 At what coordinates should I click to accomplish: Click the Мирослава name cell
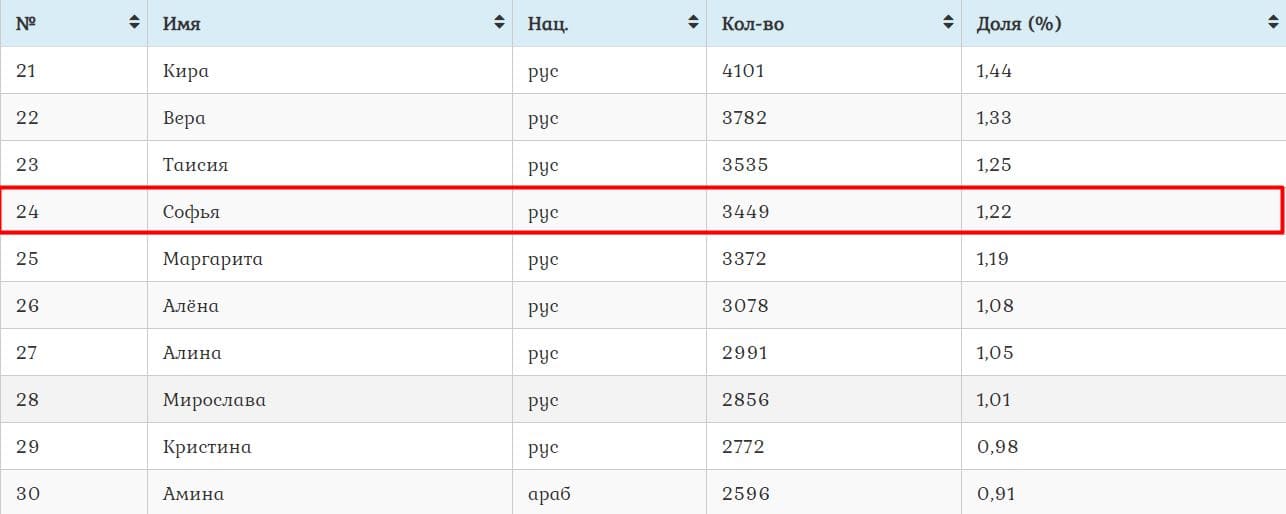[214, 400]
